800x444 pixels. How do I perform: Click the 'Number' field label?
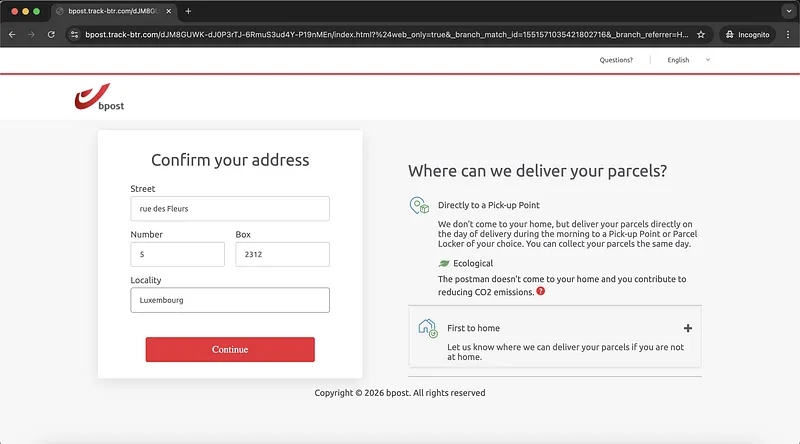point(146,235)
